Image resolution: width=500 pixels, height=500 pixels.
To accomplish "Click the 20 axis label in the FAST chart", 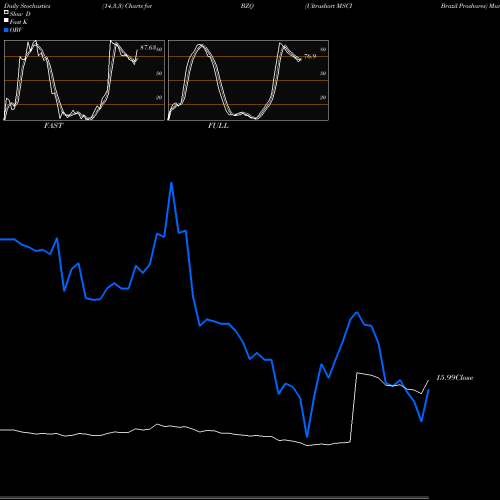I will pos(159,97).
